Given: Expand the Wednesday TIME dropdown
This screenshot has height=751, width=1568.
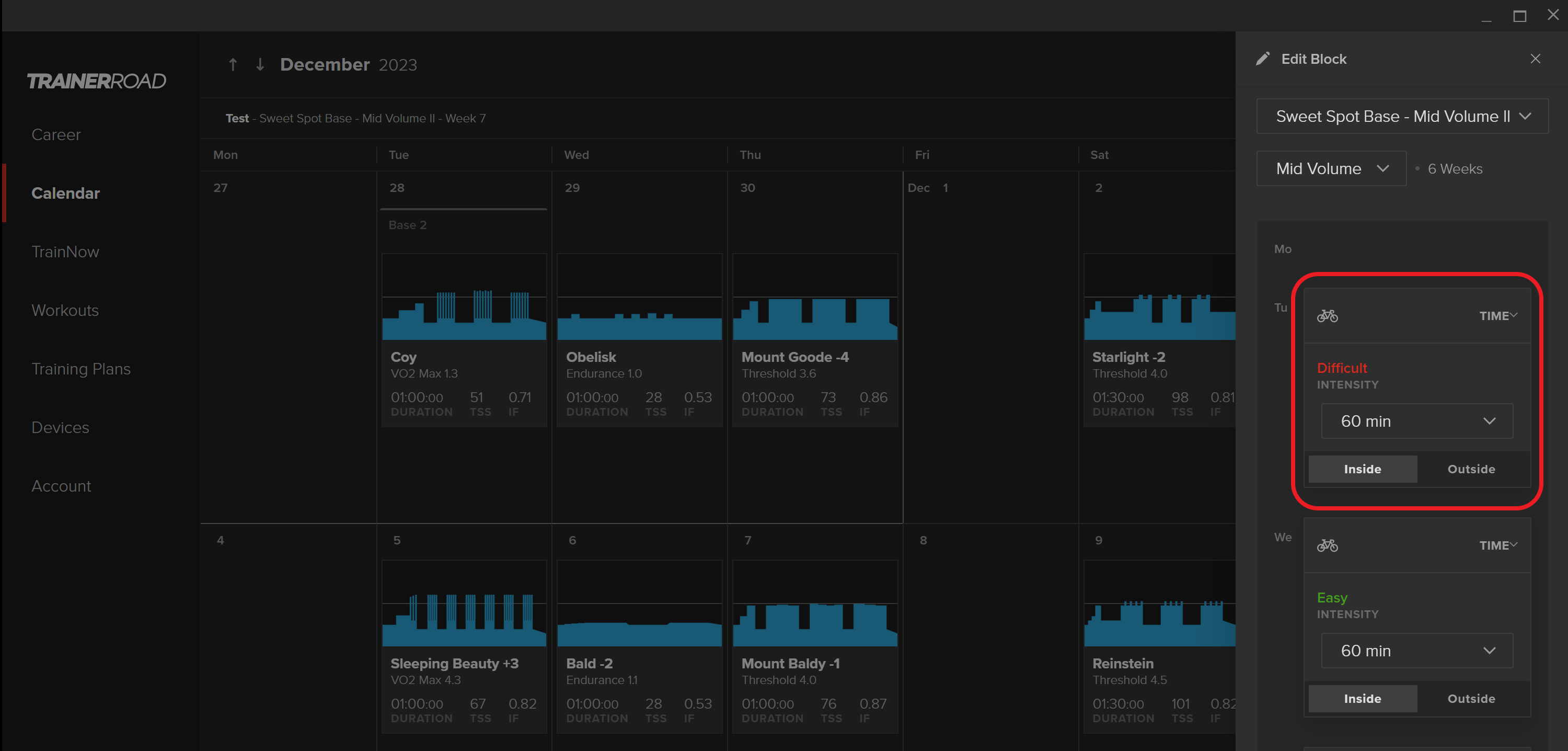Looking at the screenshot, I should 1498,545.
